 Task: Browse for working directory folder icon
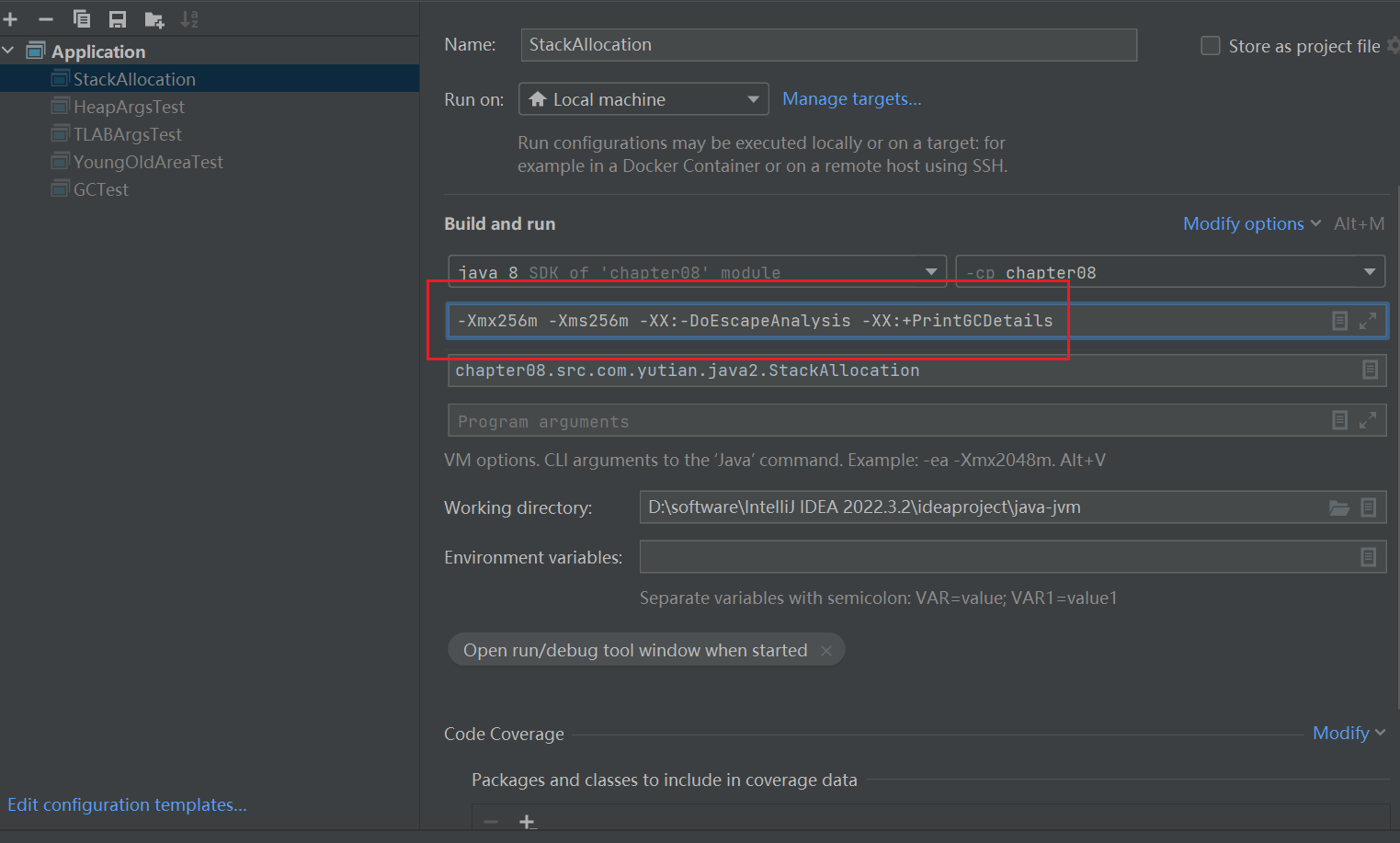1339,507
